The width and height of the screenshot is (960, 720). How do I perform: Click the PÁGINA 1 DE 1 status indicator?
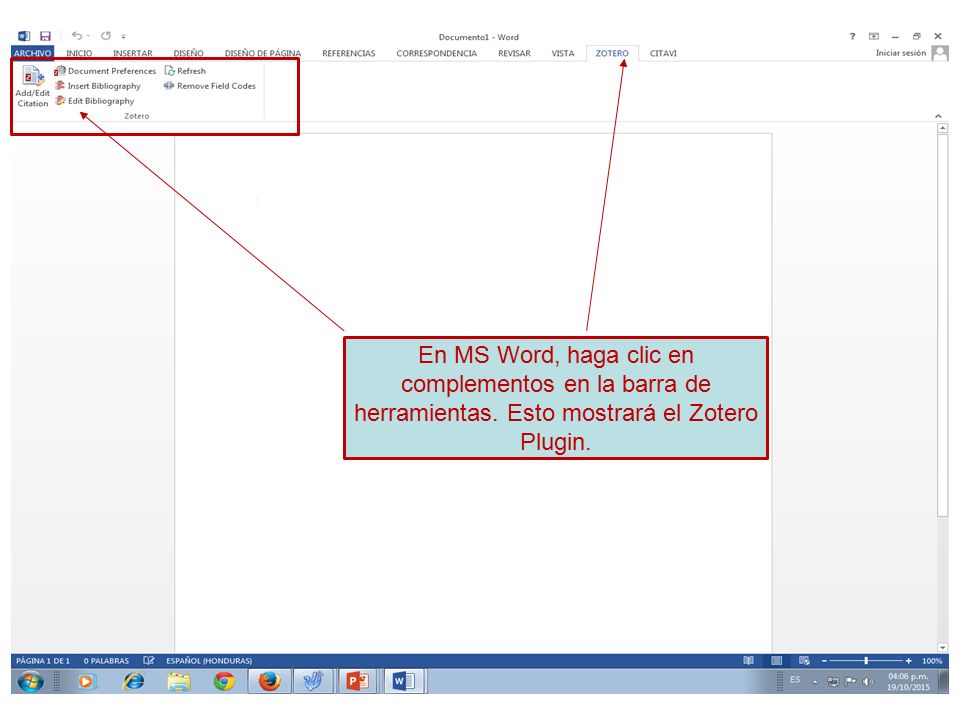pos(43,661)
